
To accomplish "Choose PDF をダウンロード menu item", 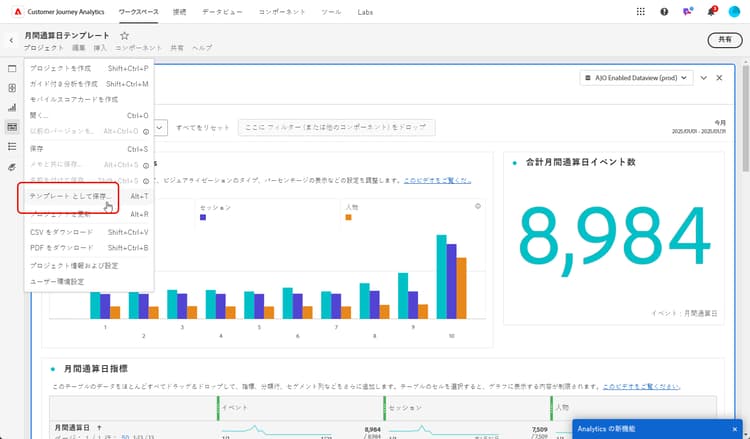I will (89, 248).
